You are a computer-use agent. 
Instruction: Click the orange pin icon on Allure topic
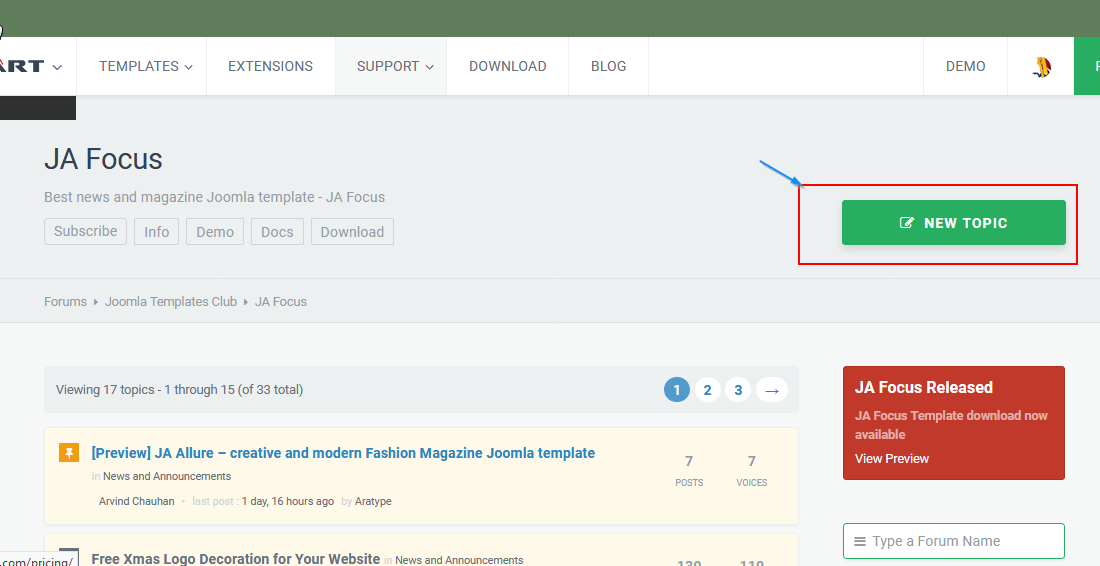(69, 453)
